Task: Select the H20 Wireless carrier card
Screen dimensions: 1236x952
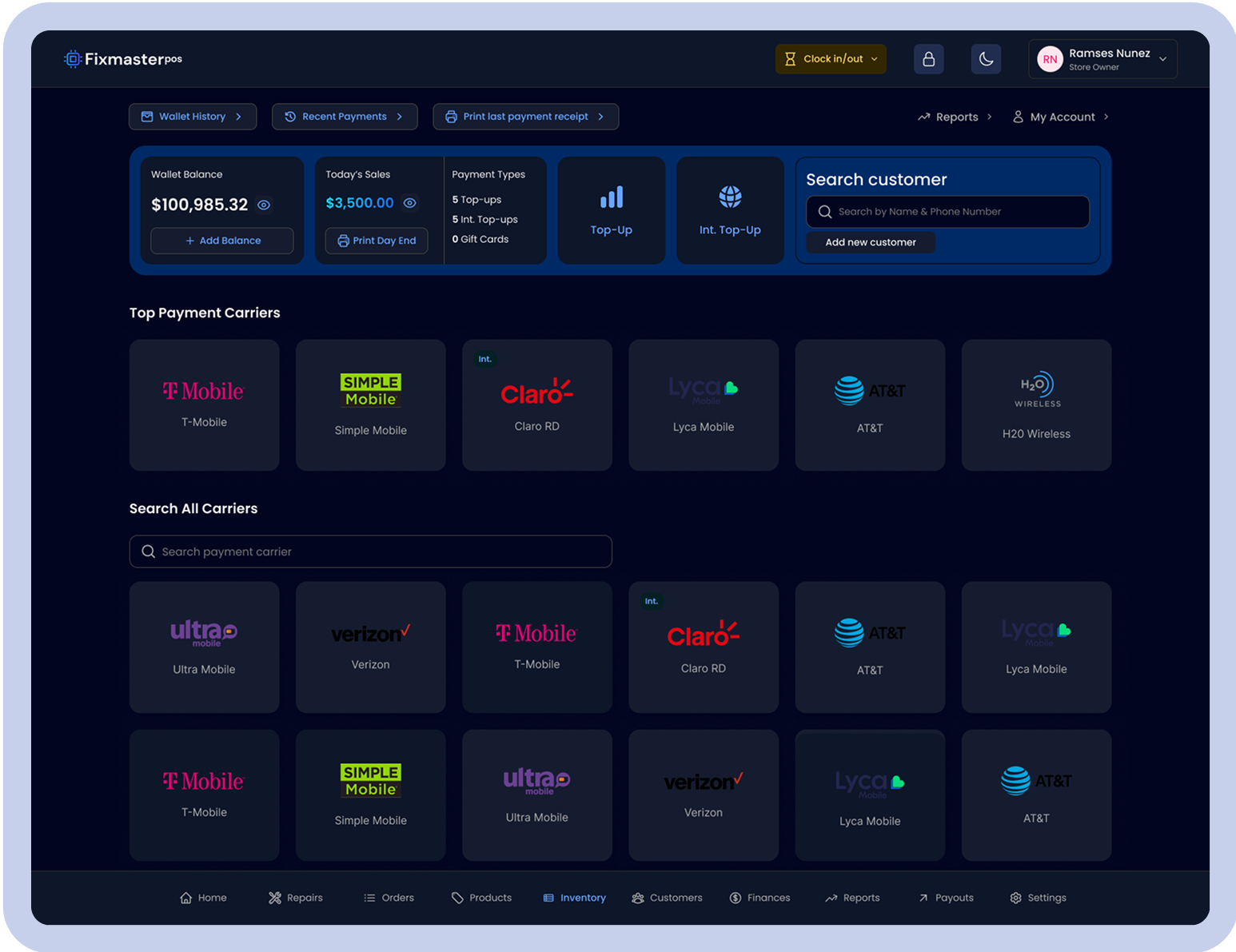Action: coord(1036,405)
